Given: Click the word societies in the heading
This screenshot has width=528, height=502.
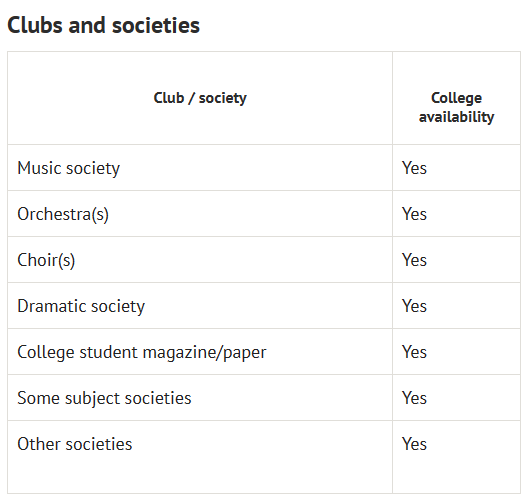Looking at the screenshot, I should (x=156, y=25).
